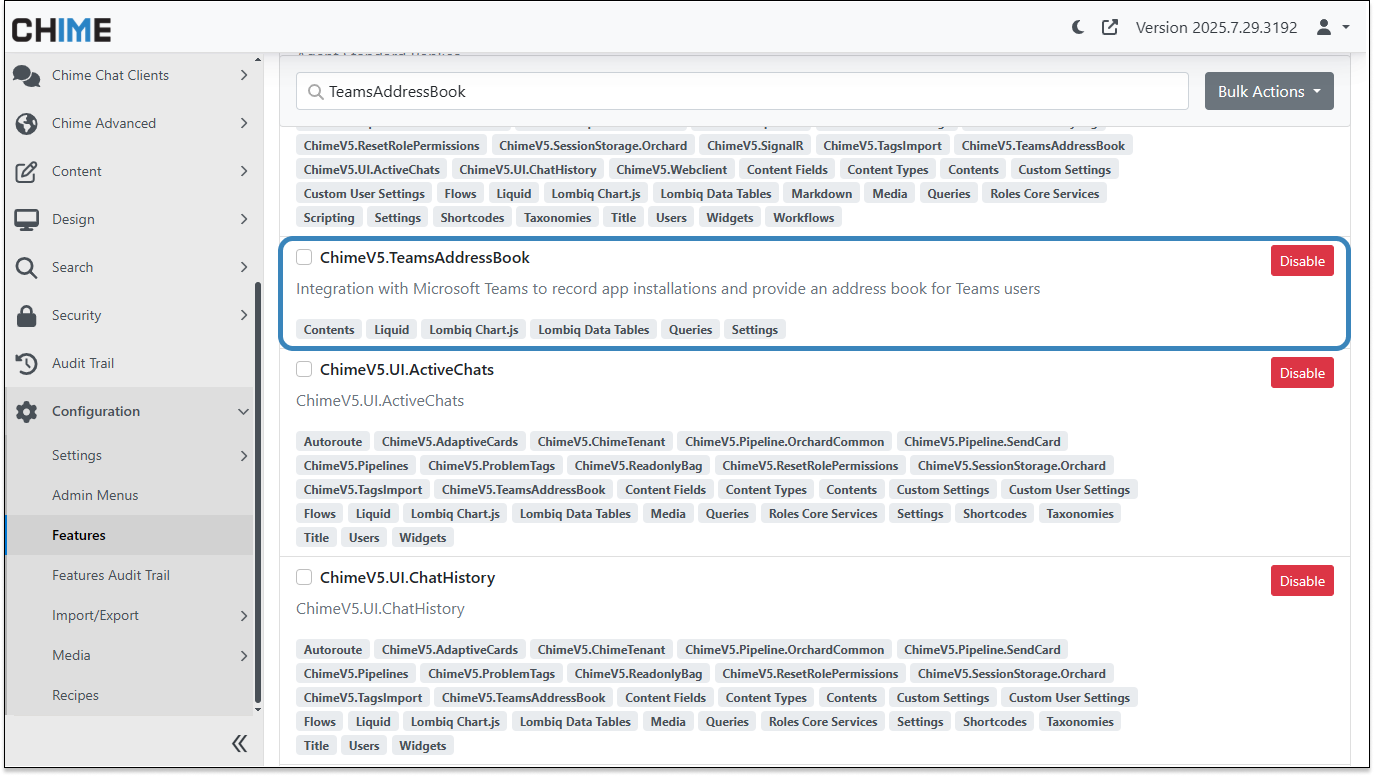Expand the Design menu chevron

point(244,219)
